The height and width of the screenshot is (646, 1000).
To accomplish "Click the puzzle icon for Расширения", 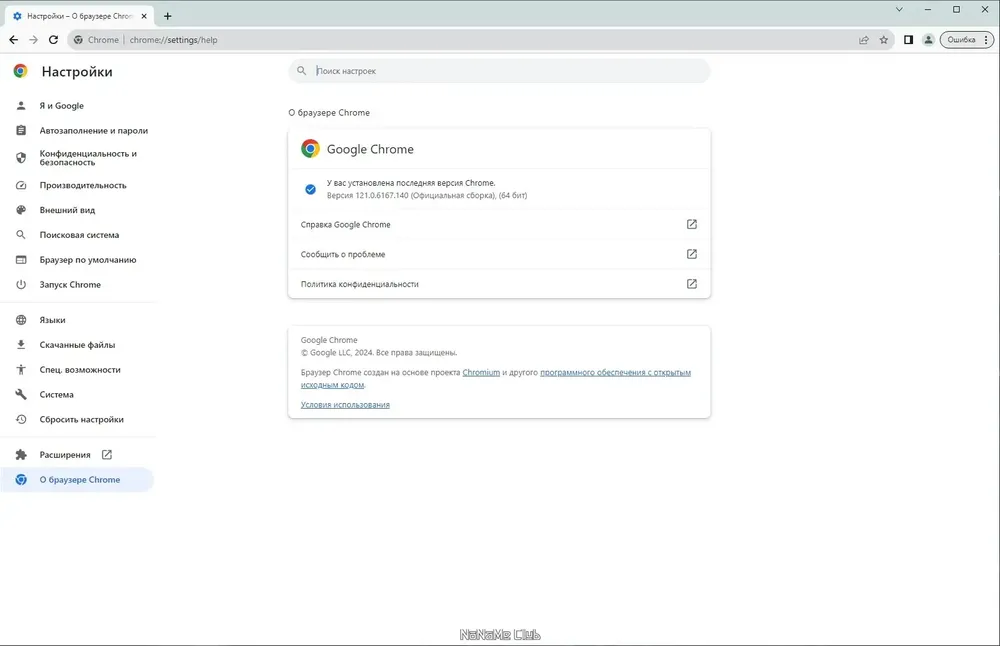I will point(21,455).
